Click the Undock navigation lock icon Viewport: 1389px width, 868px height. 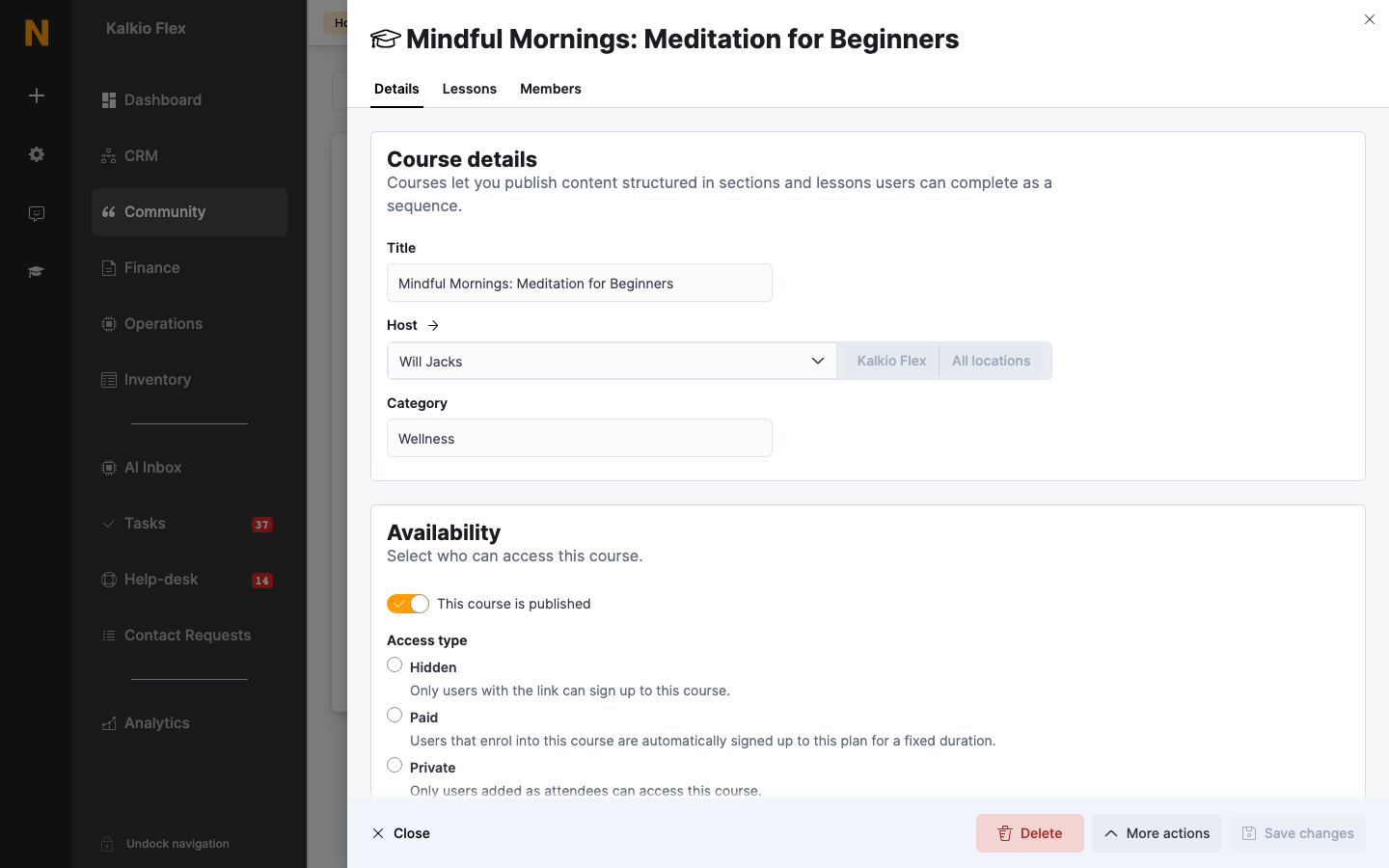click(x=108, y=844)
